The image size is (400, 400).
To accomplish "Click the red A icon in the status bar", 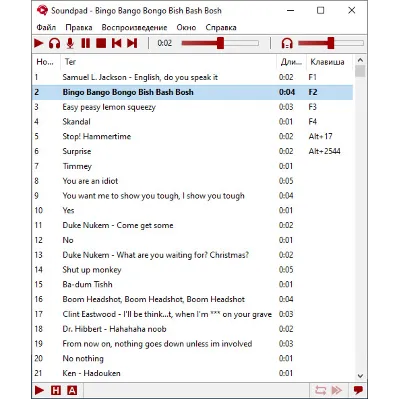I will pos(72,390).
